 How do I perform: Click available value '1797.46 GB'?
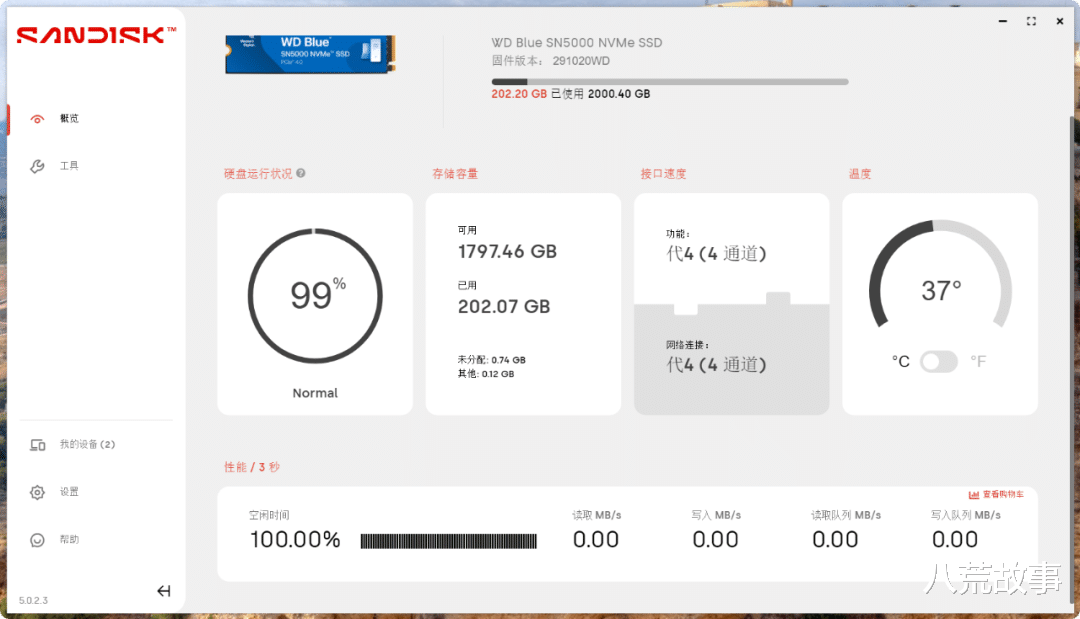507,252
